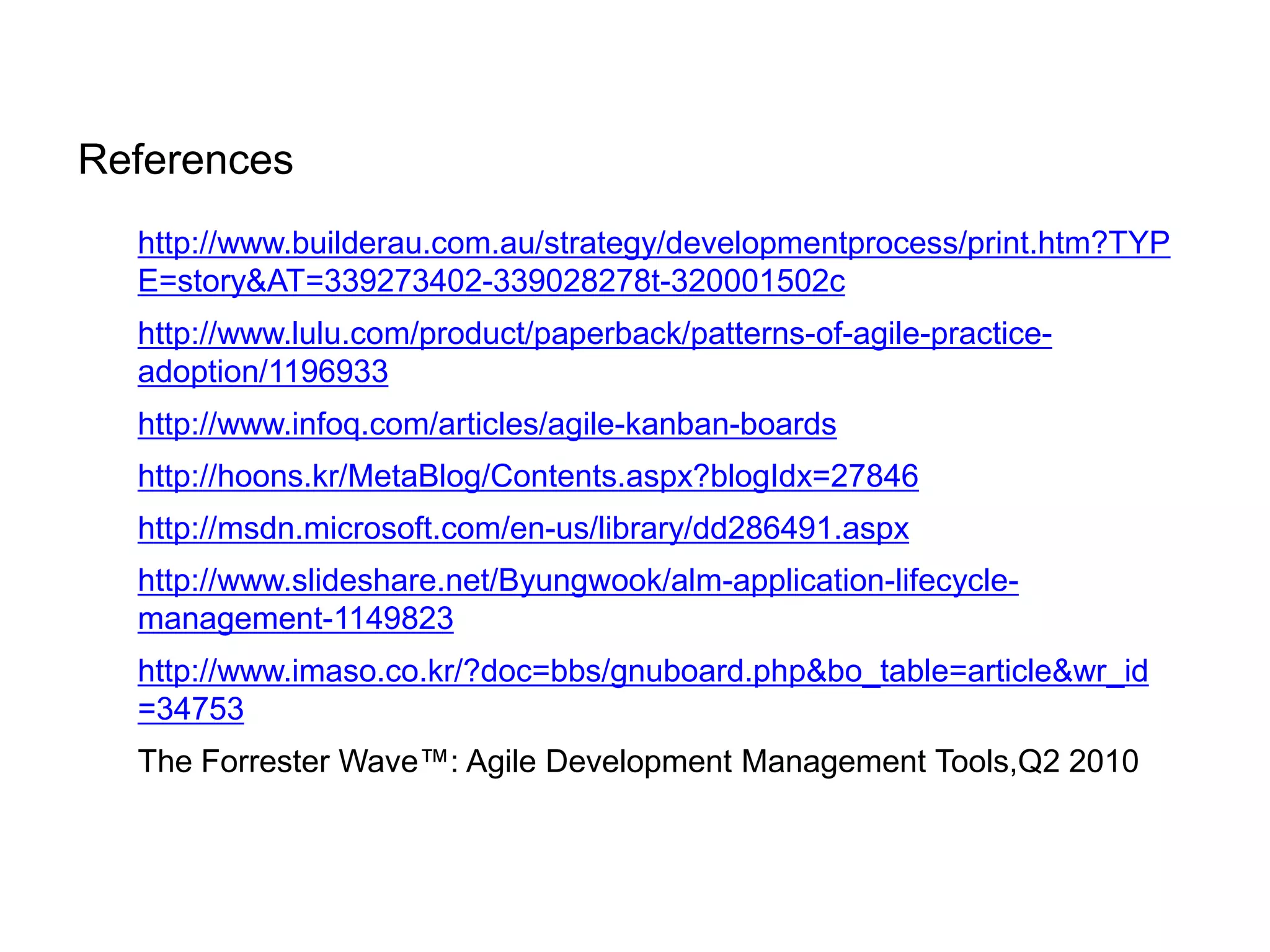Click "The Forrester Wave" text
Screen dimensions: 1270x952
[x=278, y=761]
